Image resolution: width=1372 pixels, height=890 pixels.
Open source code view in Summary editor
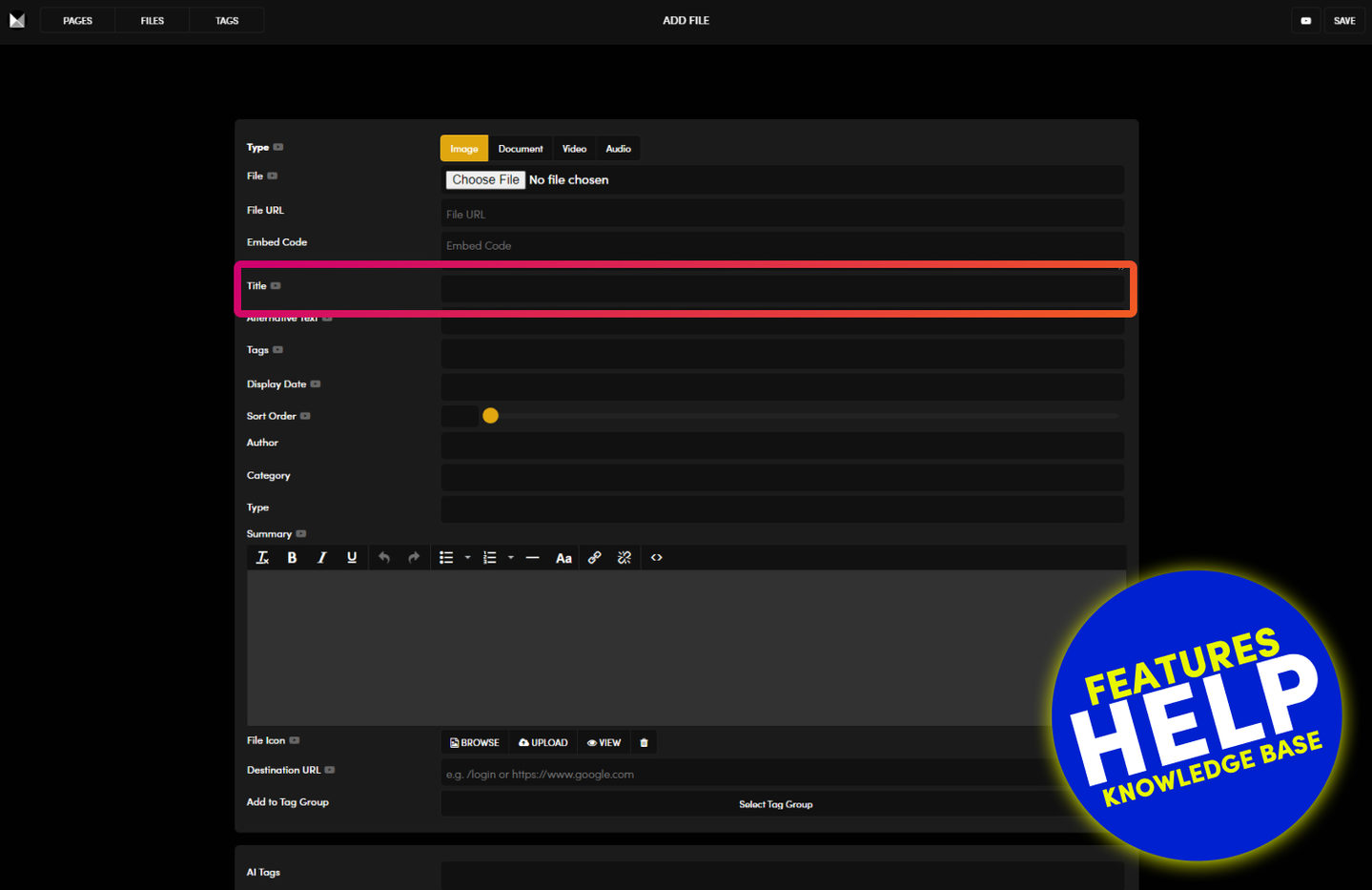656,558
